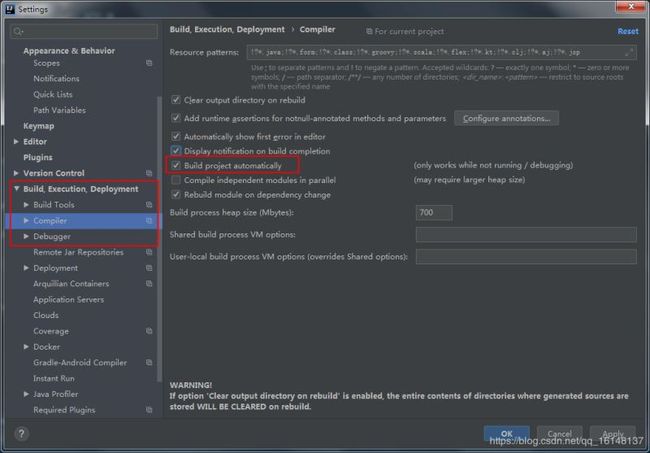Click User-local build process VM options field

coord(526,257)
